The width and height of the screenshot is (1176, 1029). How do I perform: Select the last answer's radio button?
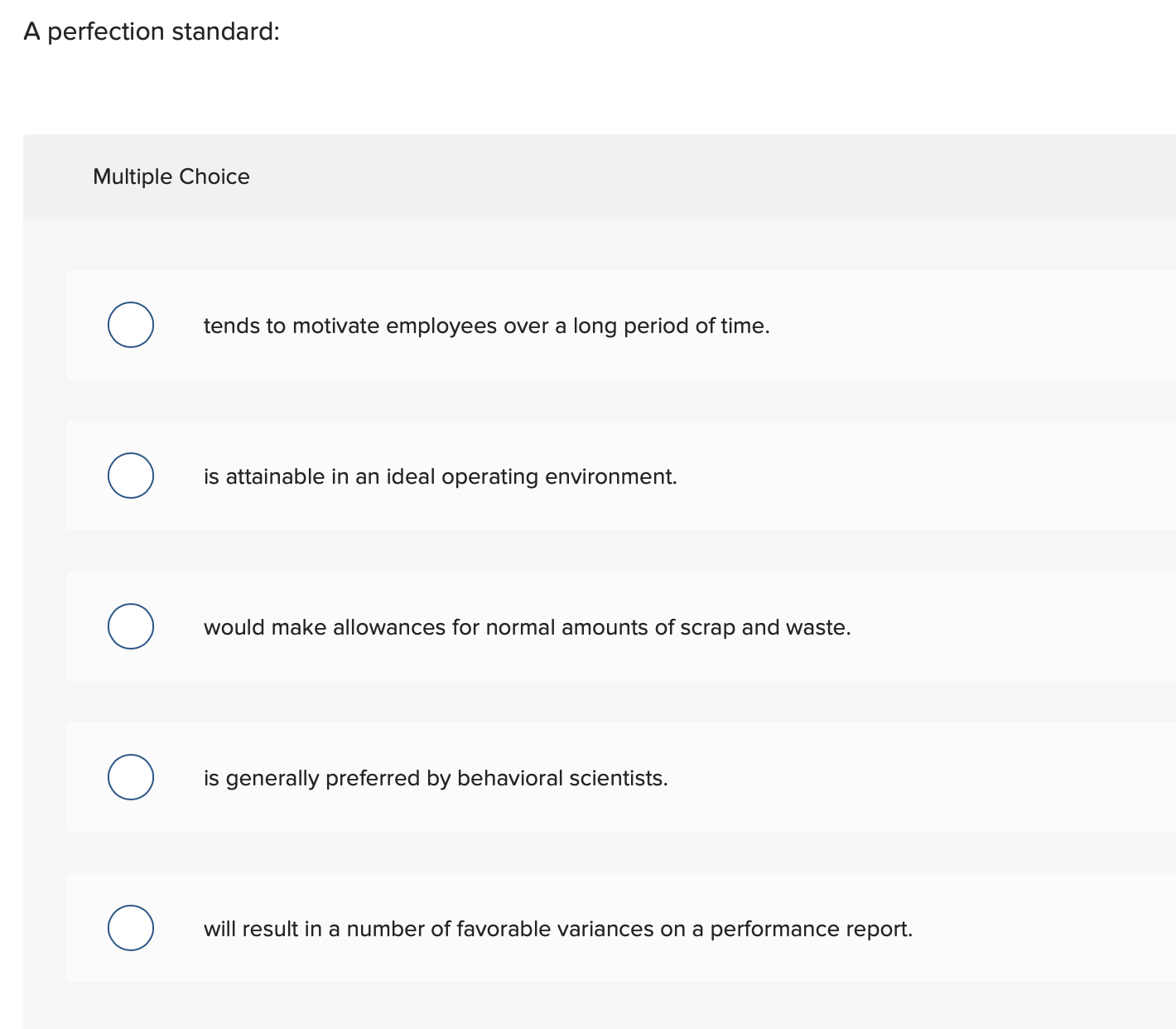click(x=130, y=928)
